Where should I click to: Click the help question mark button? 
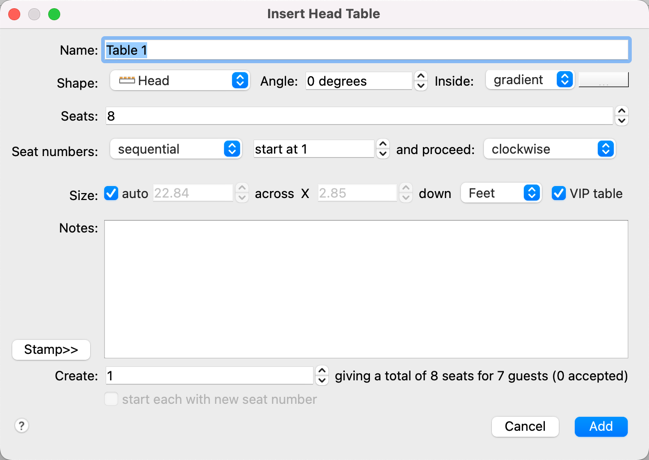pos(21,425)
